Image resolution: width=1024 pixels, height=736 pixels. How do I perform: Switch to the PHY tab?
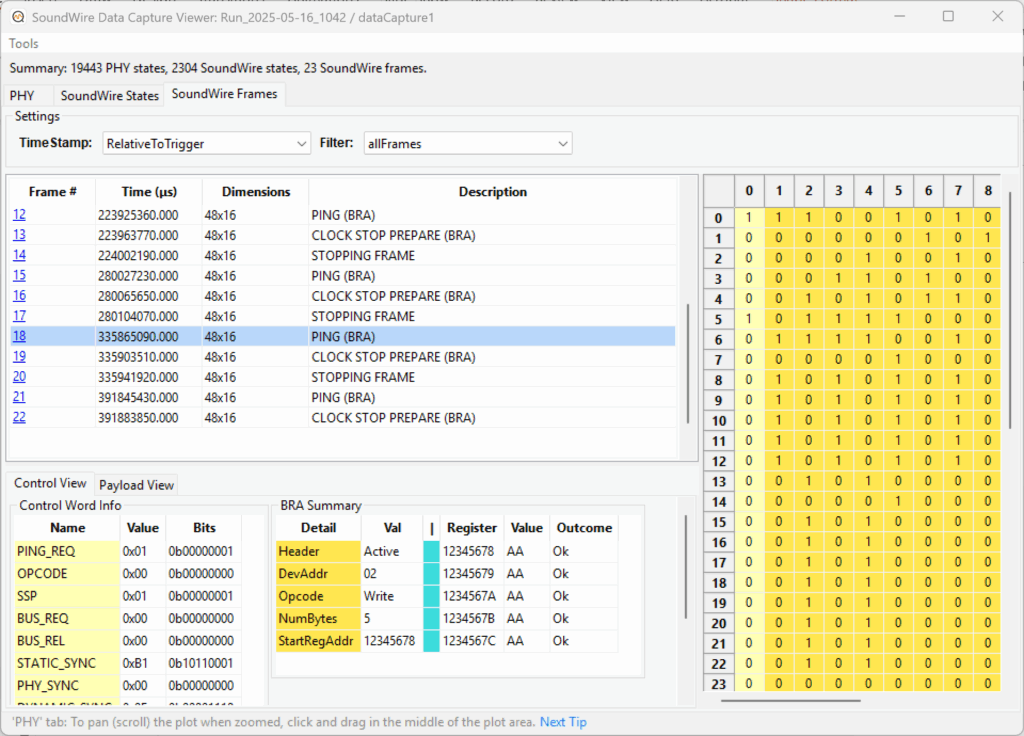pyautogui.click(x=22, y=95)
